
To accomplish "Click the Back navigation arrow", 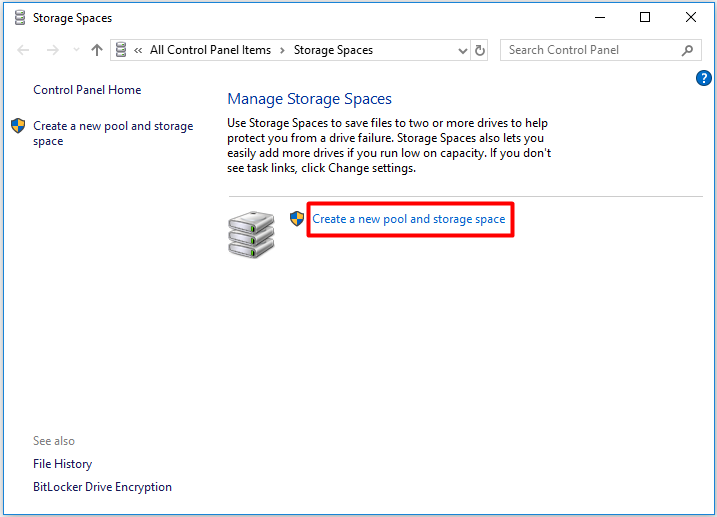I will [23, 50].
